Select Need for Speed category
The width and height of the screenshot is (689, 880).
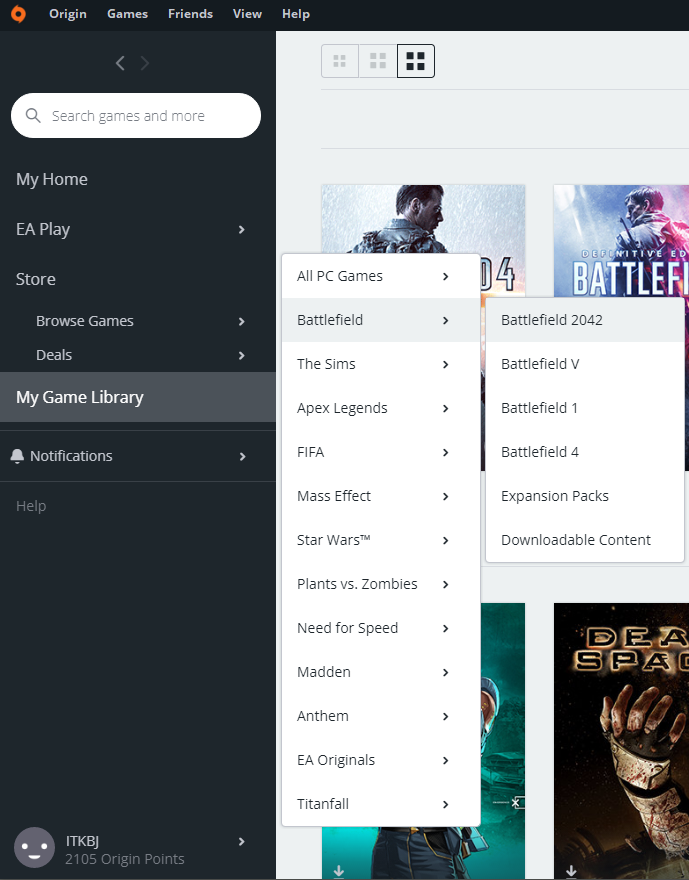[x=381, y=628]
